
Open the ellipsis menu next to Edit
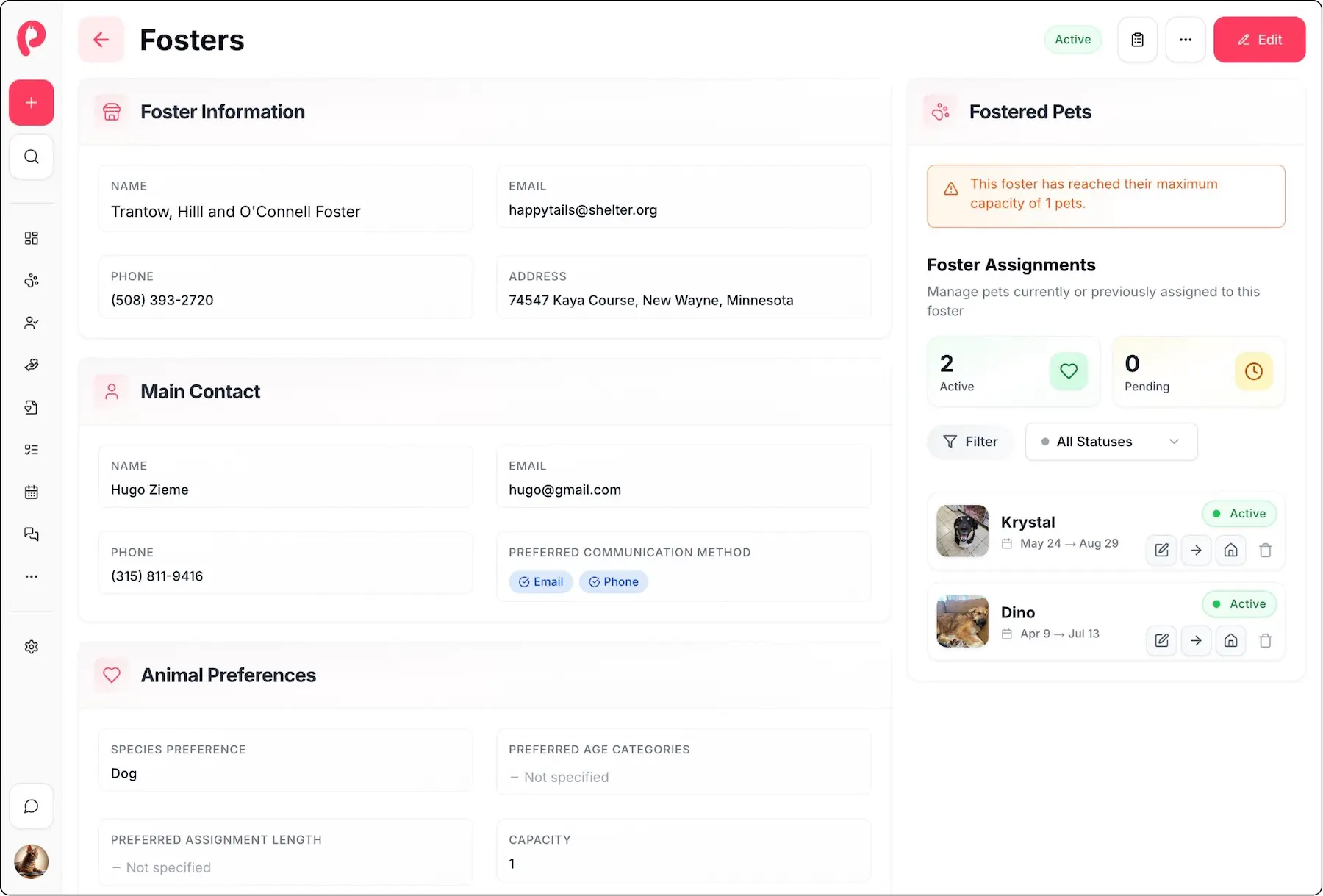1185,40
